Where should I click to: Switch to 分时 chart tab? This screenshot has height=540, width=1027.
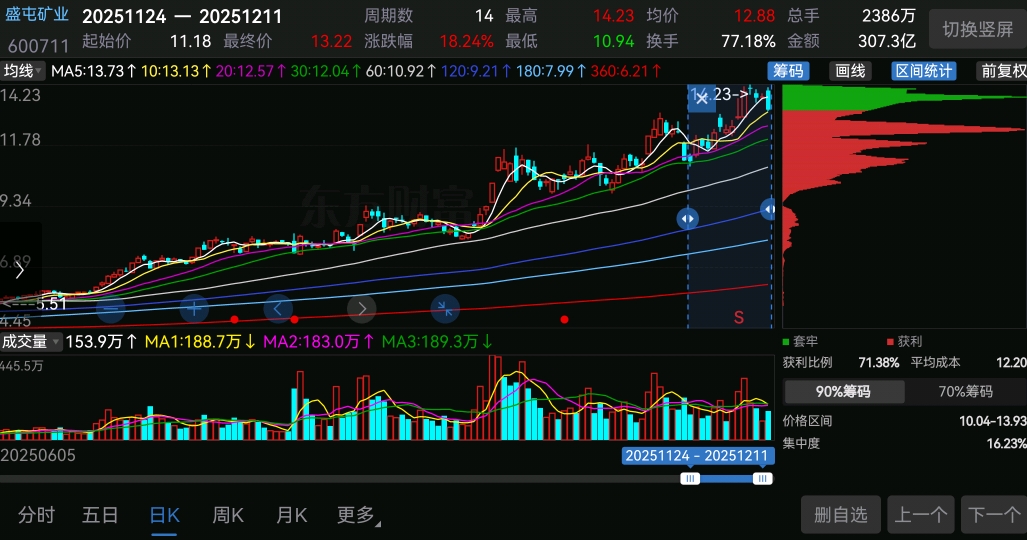36,515
